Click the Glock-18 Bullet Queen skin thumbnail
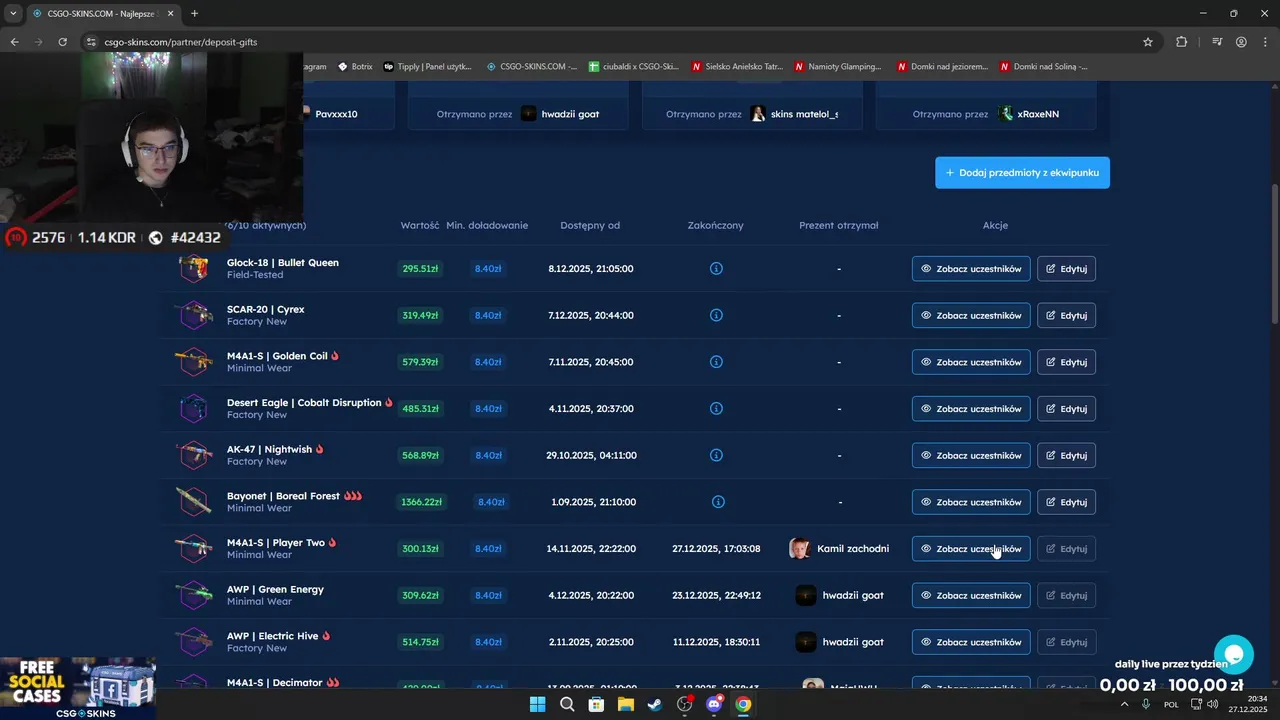Image resolution: width=1280 pixels, height=720 pixels. (193, 268)
